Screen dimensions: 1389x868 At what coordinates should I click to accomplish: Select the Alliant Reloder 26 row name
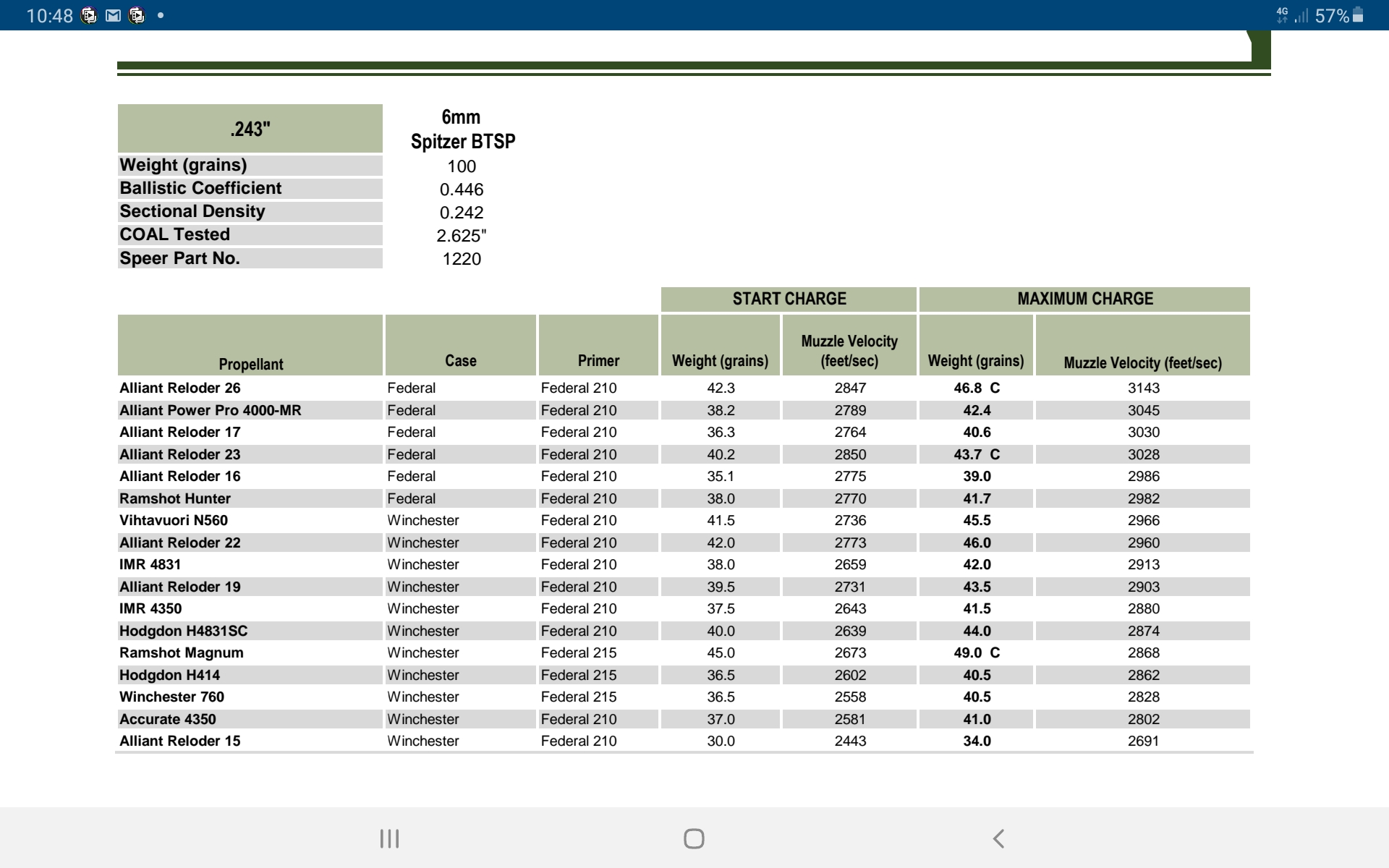(x=180, y=388)
